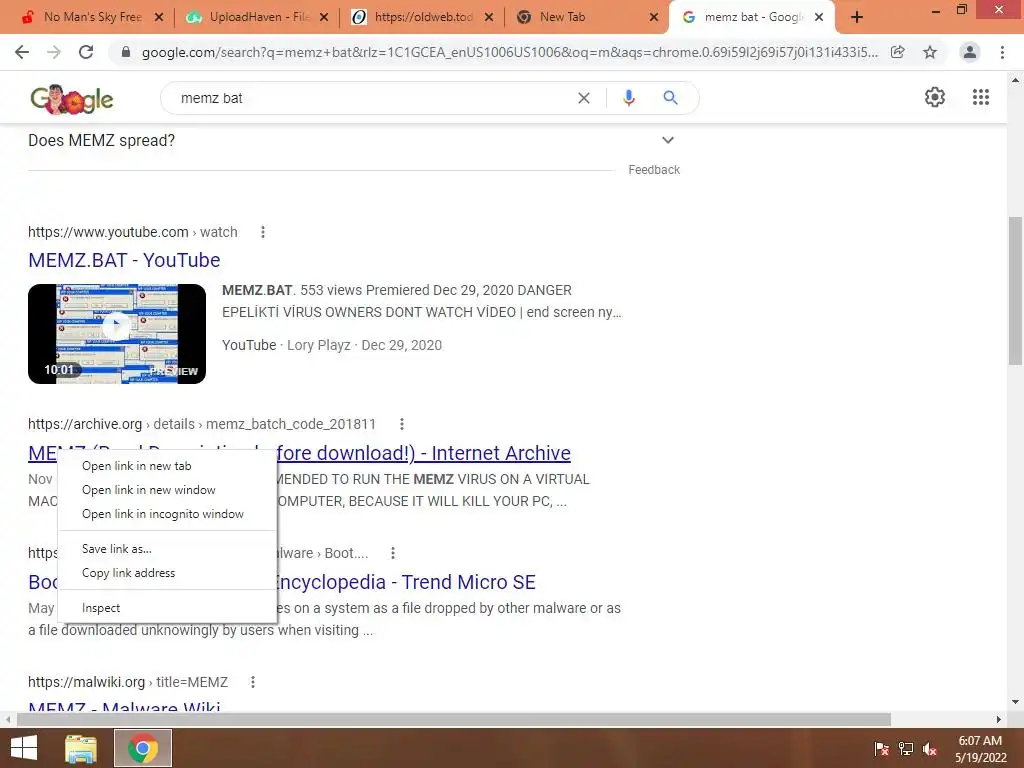Bookmark this page with the star icon
Viewport: 1024px width, 768px height.
click(x=930, y=52)
